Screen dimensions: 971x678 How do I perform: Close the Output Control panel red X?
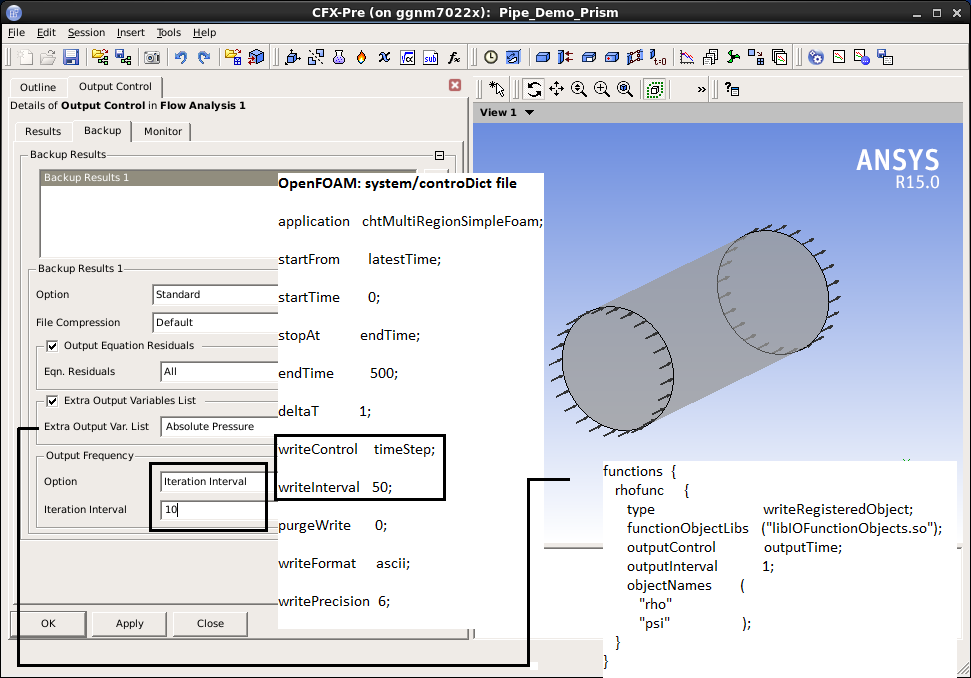[455, 85]
